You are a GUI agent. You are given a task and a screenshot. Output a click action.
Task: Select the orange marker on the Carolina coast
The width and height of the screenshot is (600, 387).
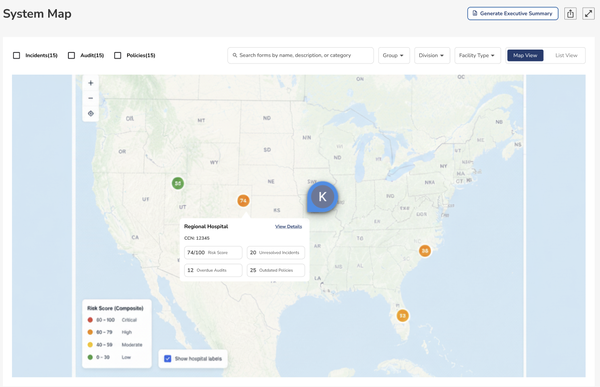tap(424, 251)
